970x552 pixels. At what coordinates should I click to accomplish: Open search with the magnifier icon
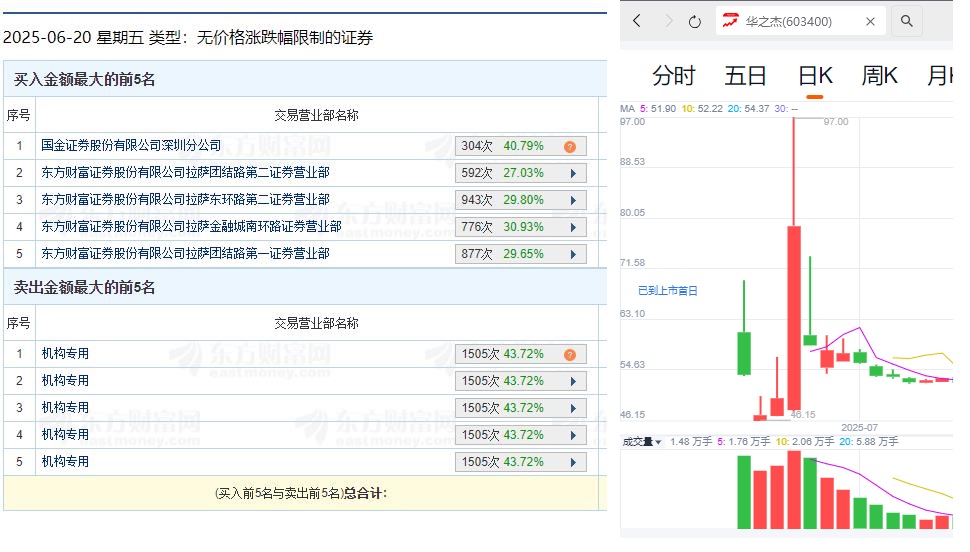(907, 21)
